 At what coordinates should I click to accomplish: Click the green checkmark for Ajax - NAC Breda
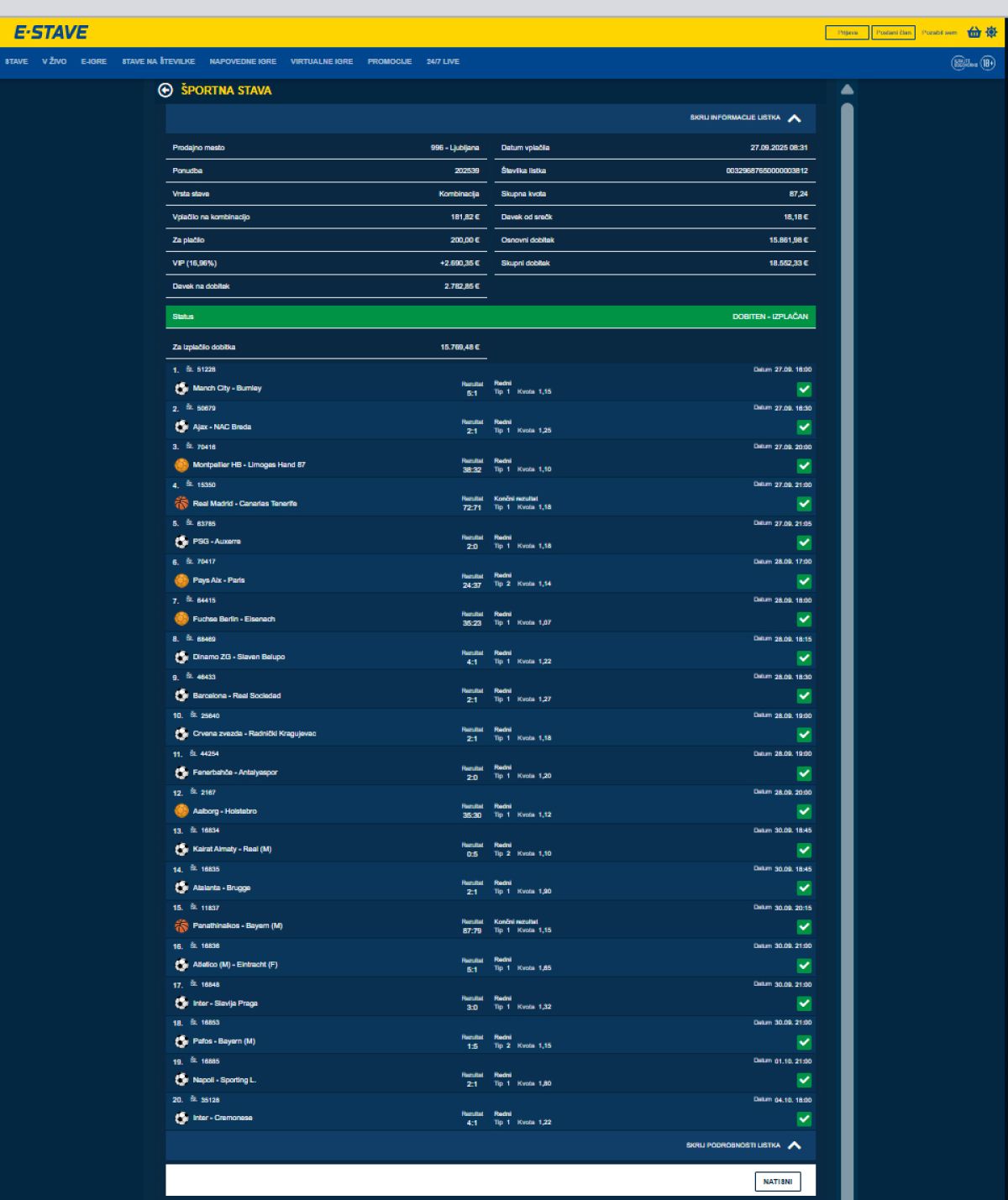click(x=804, y=427)
